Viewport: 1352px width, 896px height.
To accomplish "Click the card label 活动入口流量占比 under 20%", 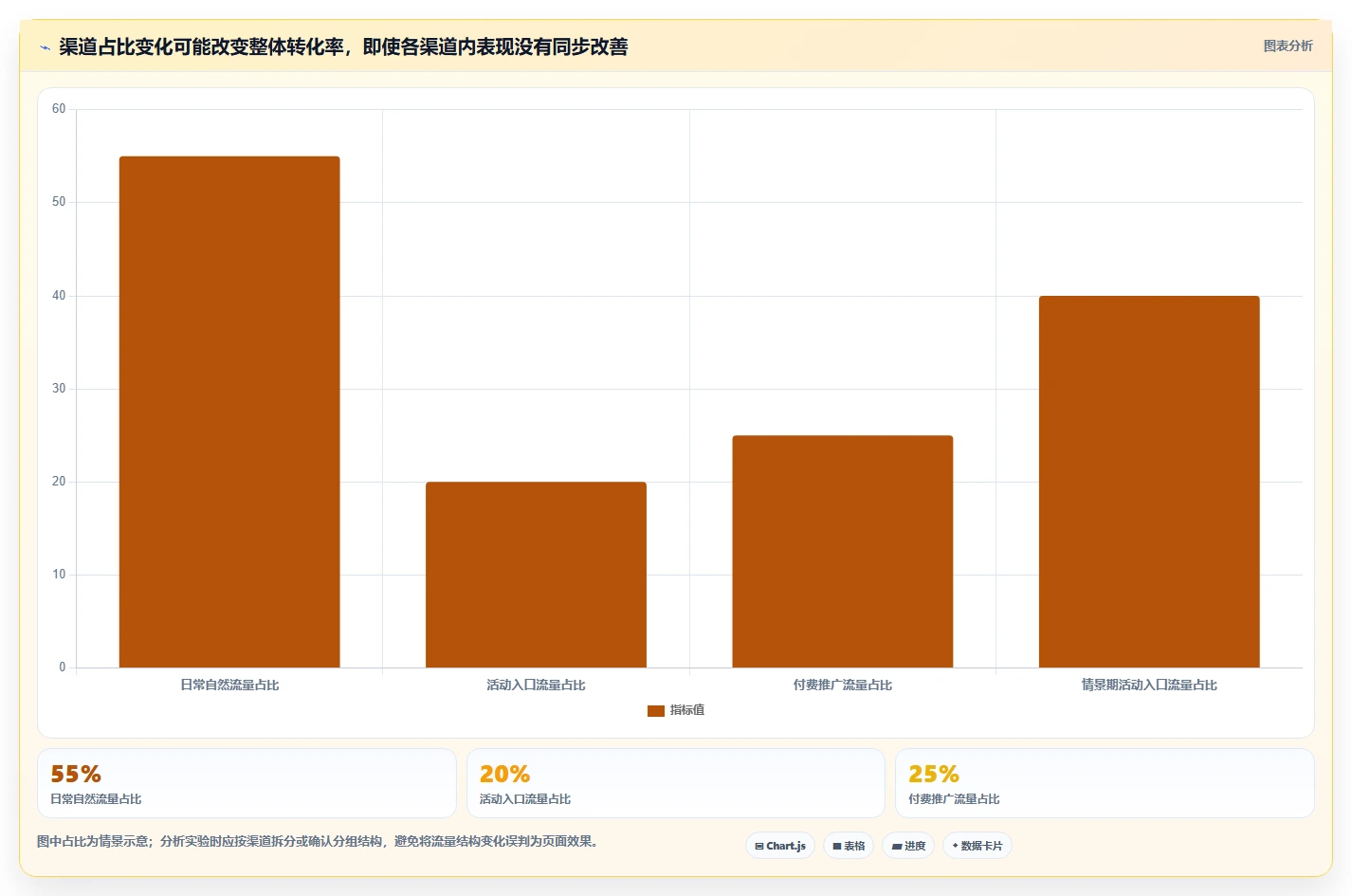I will (x=525, y=799).
